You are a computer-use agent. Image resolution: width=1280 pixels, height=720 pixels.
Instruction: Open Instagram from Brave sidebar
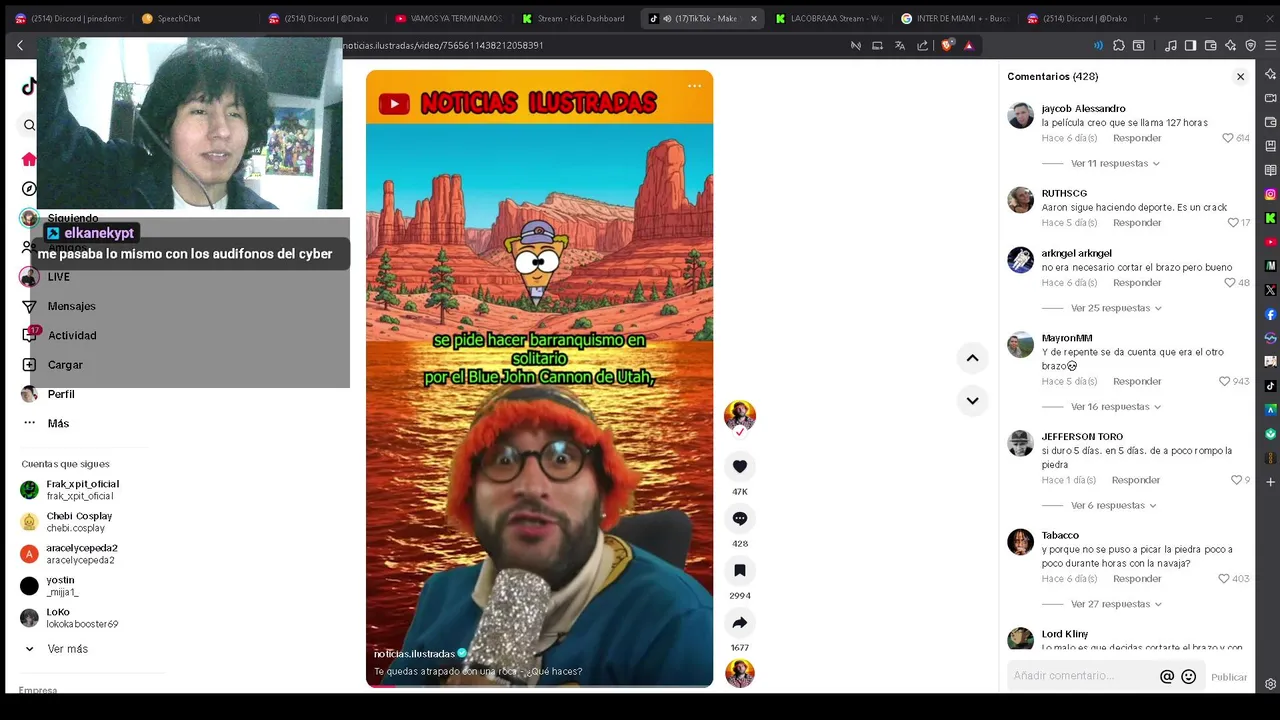tap(1270, 194)
